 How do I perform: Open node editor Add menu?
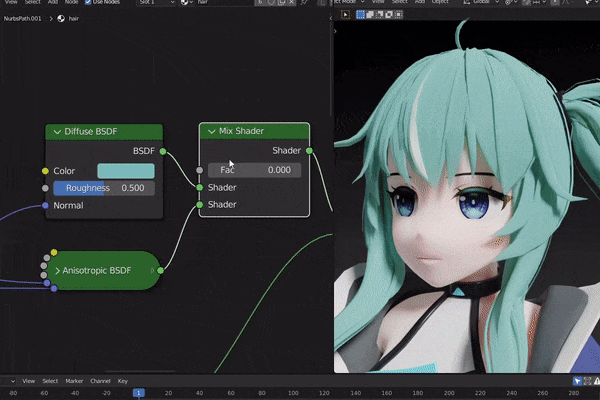(x=53, y=2)
